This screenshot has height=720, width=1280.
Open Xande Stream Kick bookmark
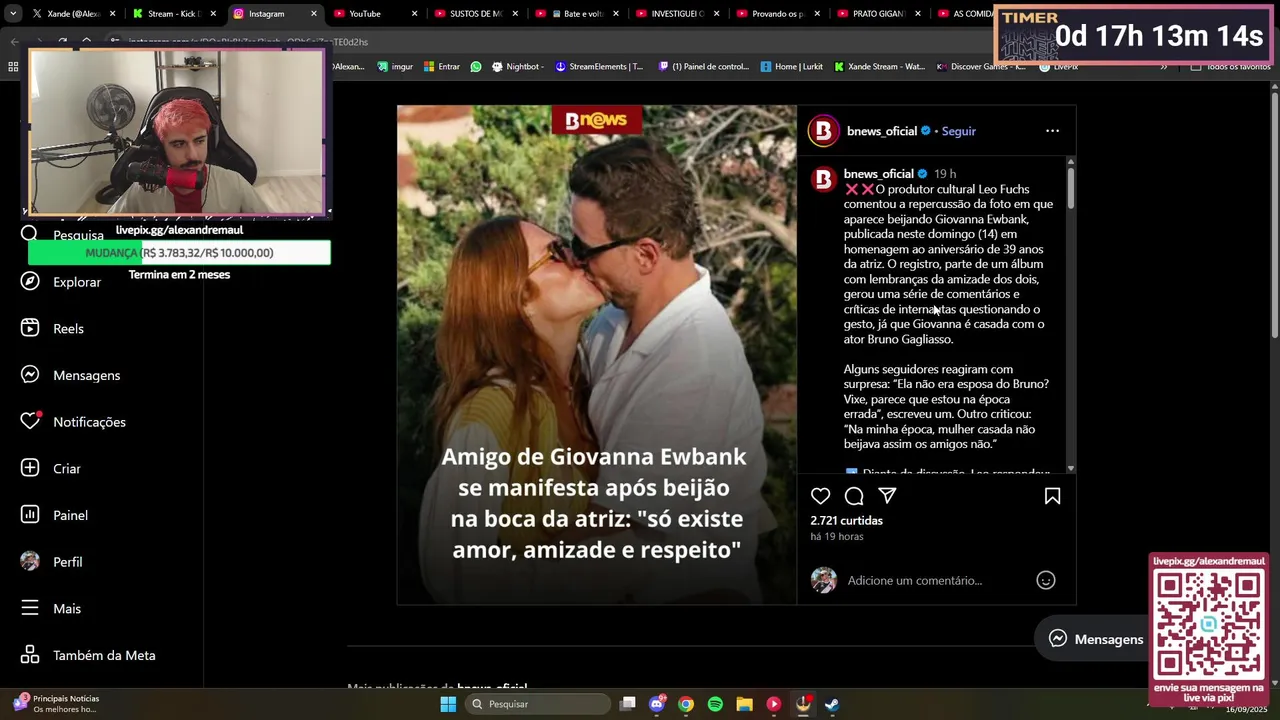[x=879, y=67]
